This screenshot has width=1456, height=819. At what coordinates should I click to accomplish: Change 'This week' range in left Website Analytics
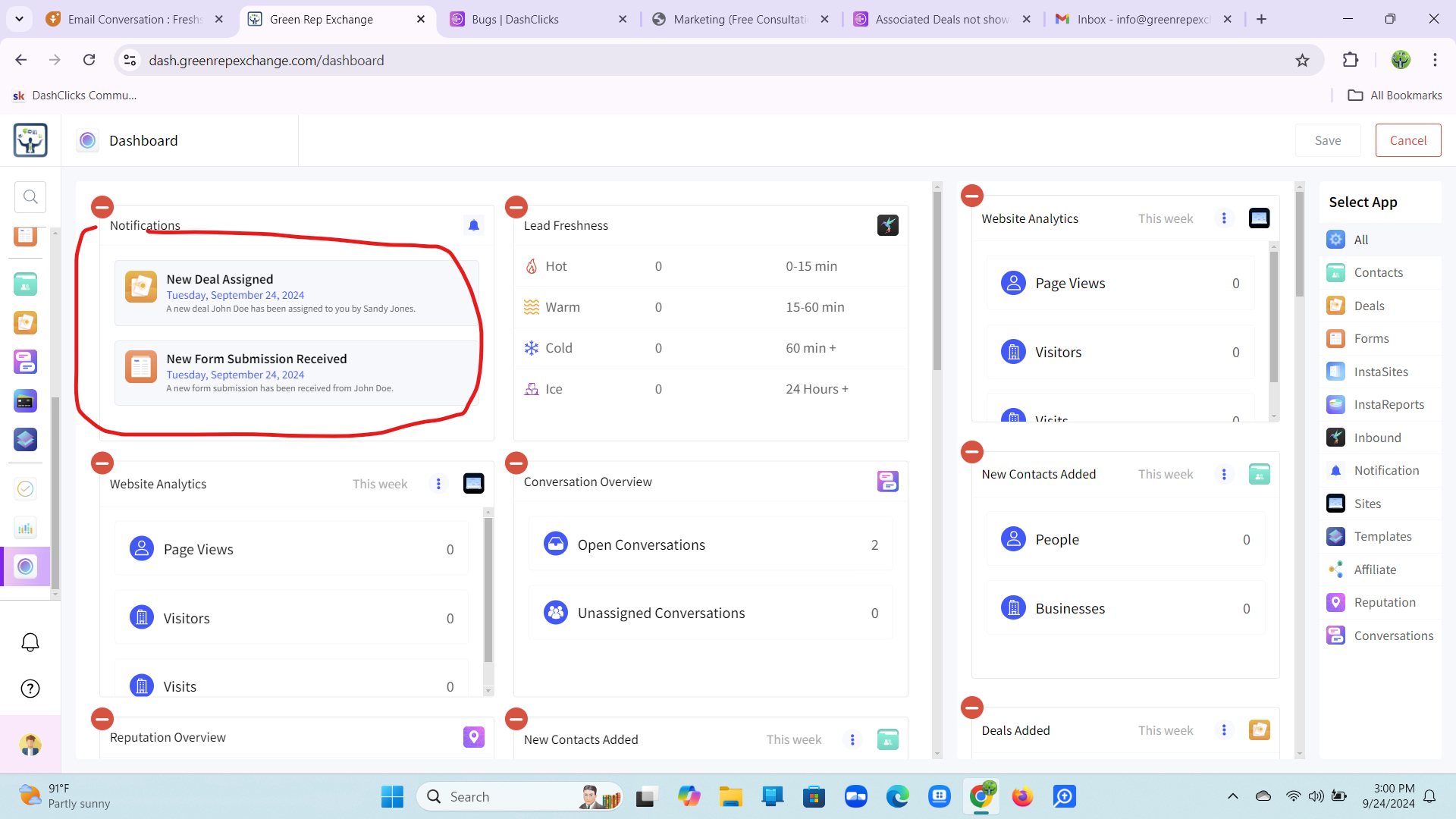point(380,484)
